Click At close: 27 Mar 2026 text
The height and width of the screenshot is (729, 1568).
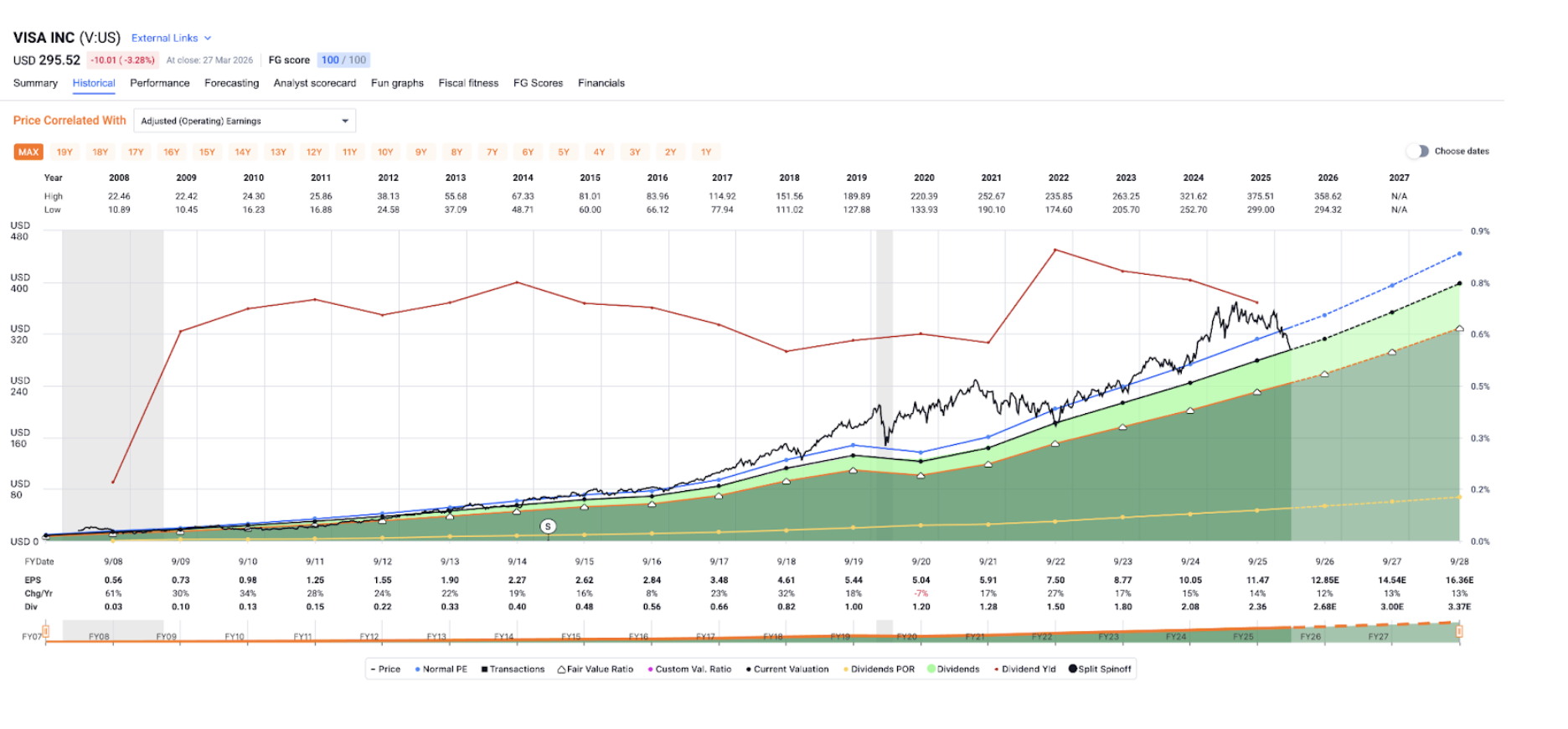point(209,60)
